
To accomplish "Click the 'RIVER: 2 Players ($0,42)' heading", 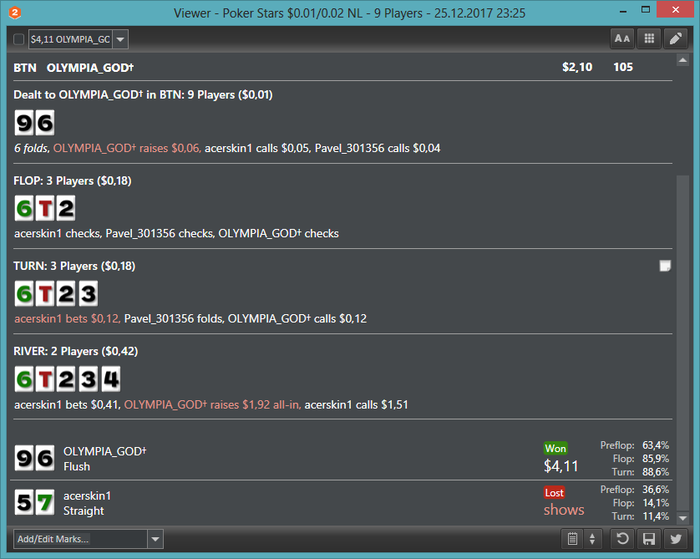I will (75, 351).
